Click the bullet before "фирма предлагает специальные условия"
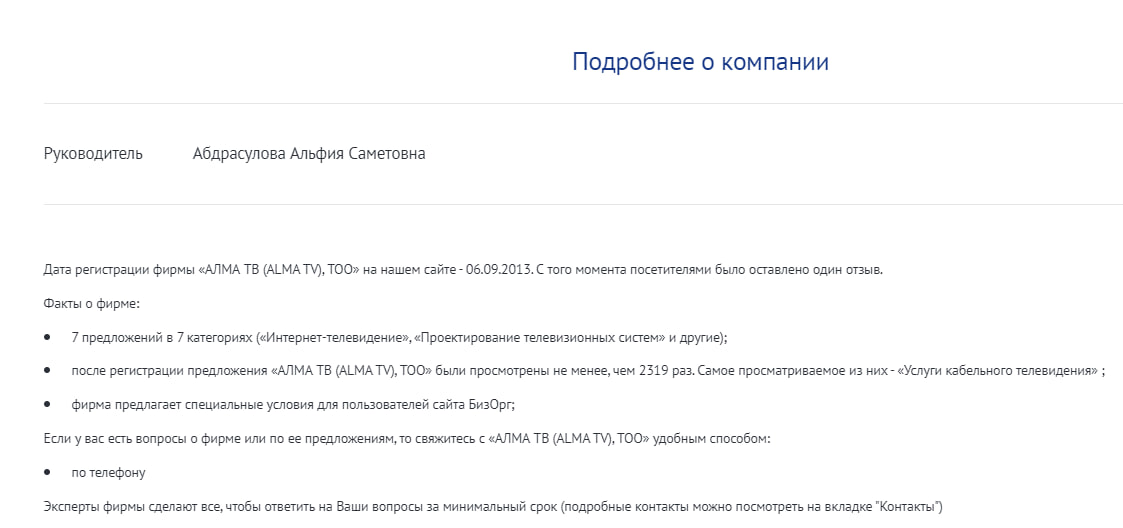Image resolution: width=1123 pixels, height=528 pixels. tap(48, 405)
